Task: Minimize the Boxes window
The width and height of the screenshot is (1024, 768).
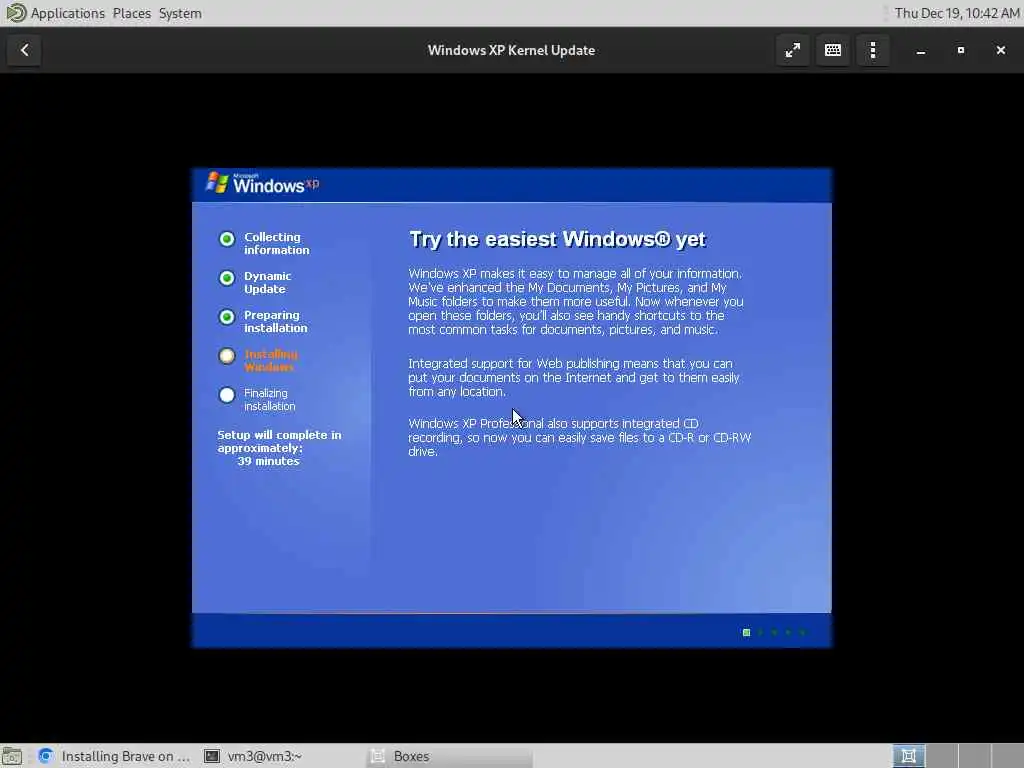Action: click(x=921, y=50)
